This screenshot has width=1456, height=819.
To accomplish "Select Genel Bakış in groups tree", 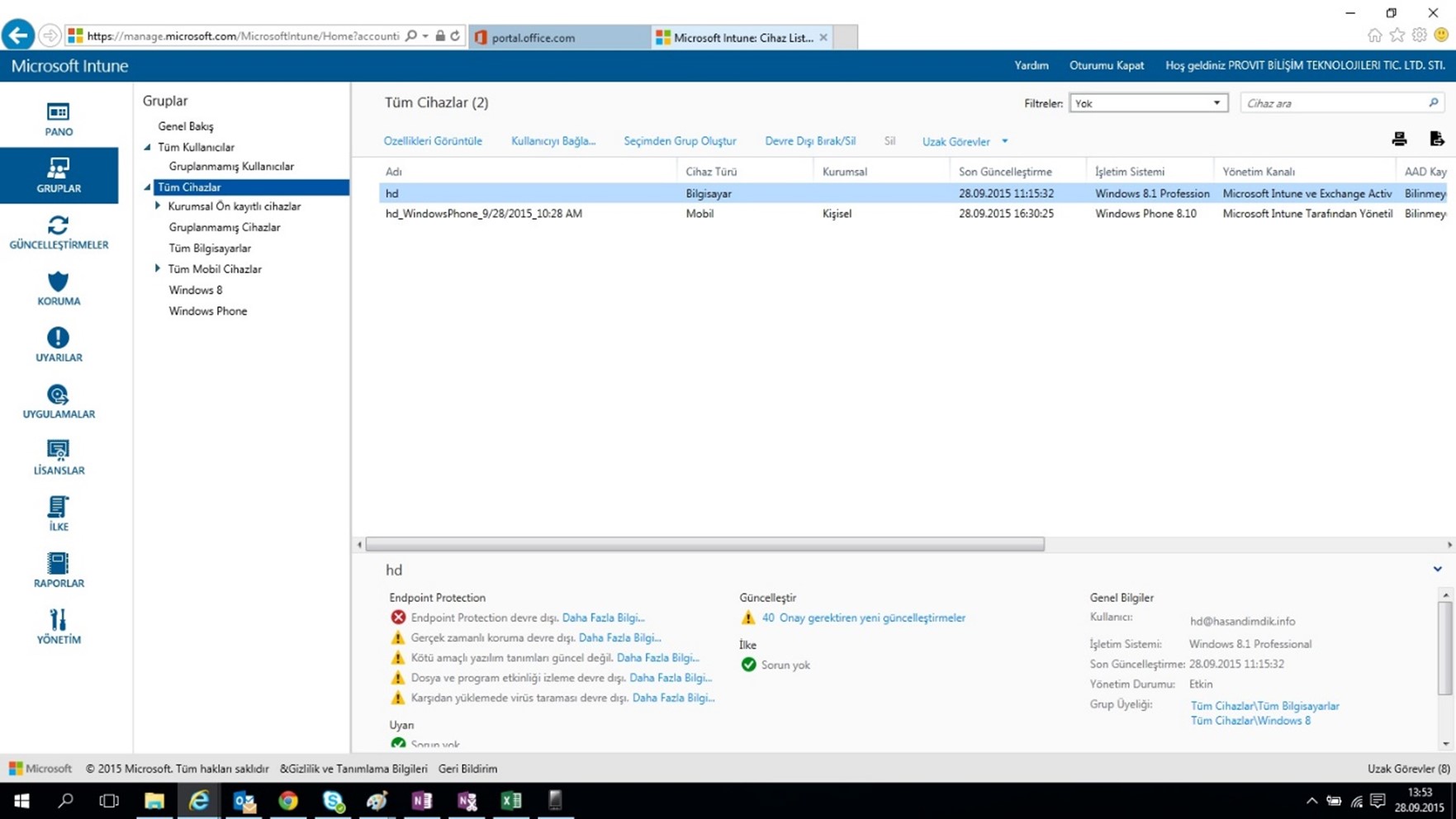I will tap(186, 126).
